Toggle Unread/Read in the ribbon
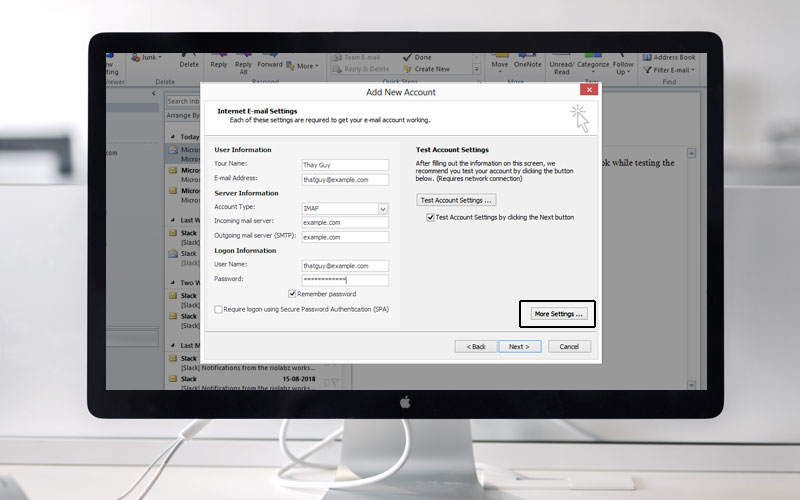The height and width of the screenshot is (500, 800). [561, 64]
